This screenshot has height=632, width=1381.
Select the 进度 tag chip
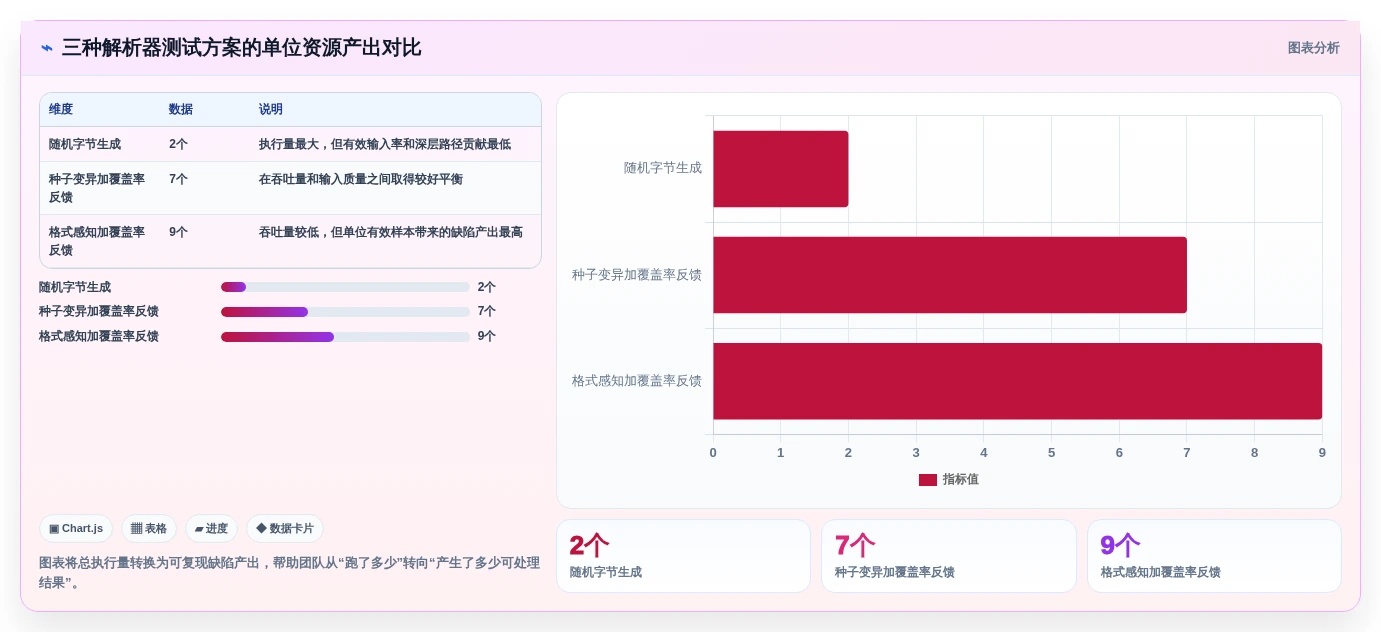[211, 528]
